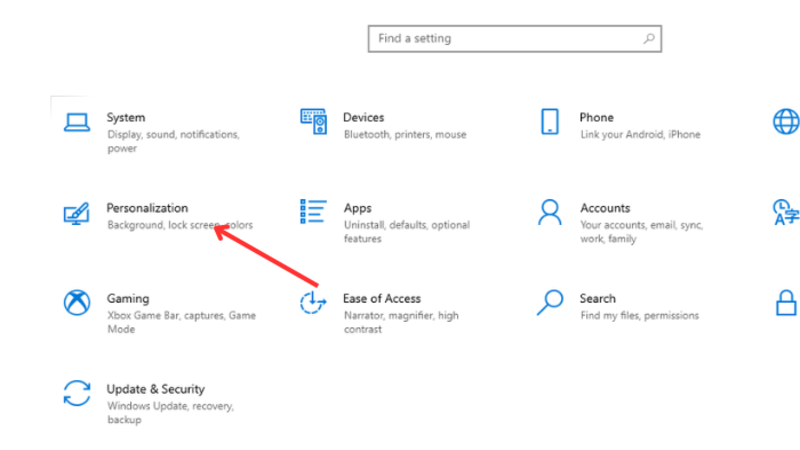Go to Devices settings heading
This screenshot has width=800, height=450.
pyautogui.click(x=363, y=117)
